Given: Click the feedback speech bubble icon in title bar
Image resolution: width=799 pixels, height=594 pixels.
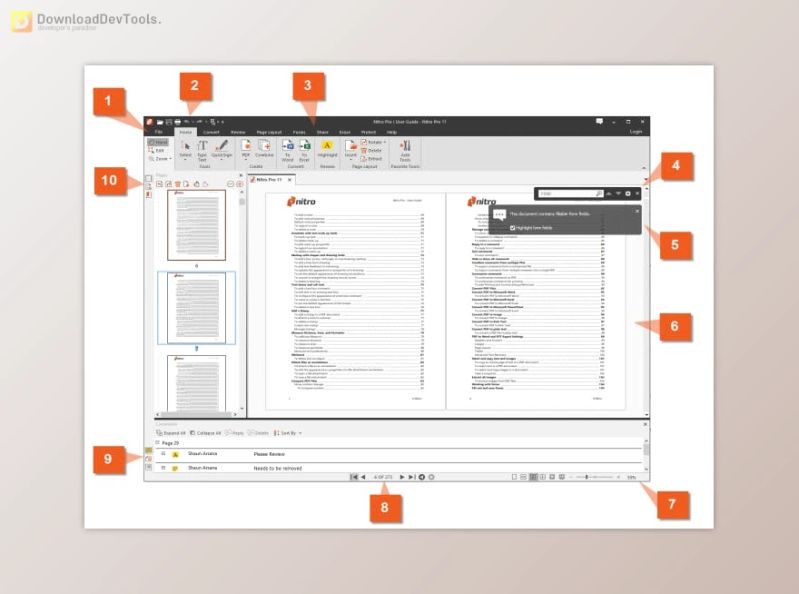Looking at the screenshot, I should pyautogui.click(x=599, y=122).
